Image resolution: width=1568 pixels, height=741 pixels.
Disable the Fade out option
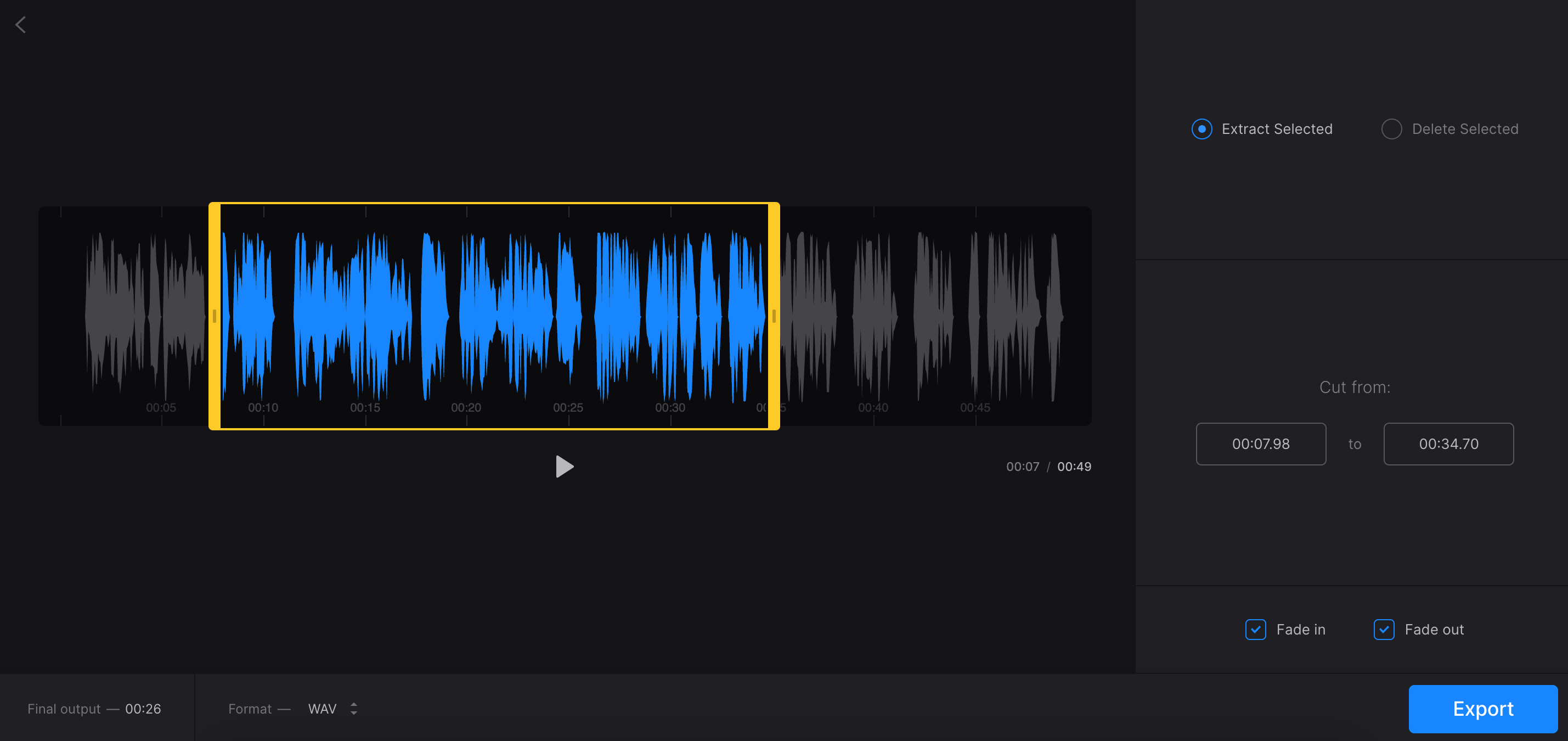[1384, 630]
